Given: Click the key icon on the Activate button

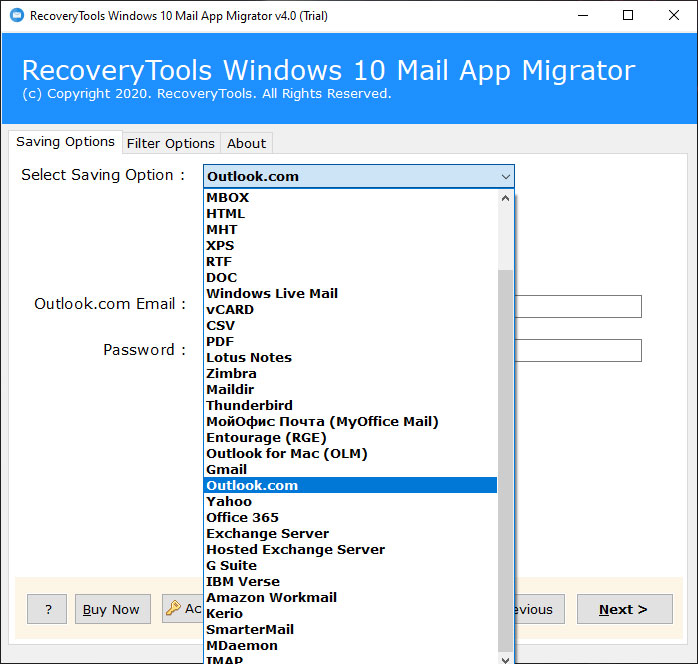Looking at the screenshot, I should (x=173, y=608).
